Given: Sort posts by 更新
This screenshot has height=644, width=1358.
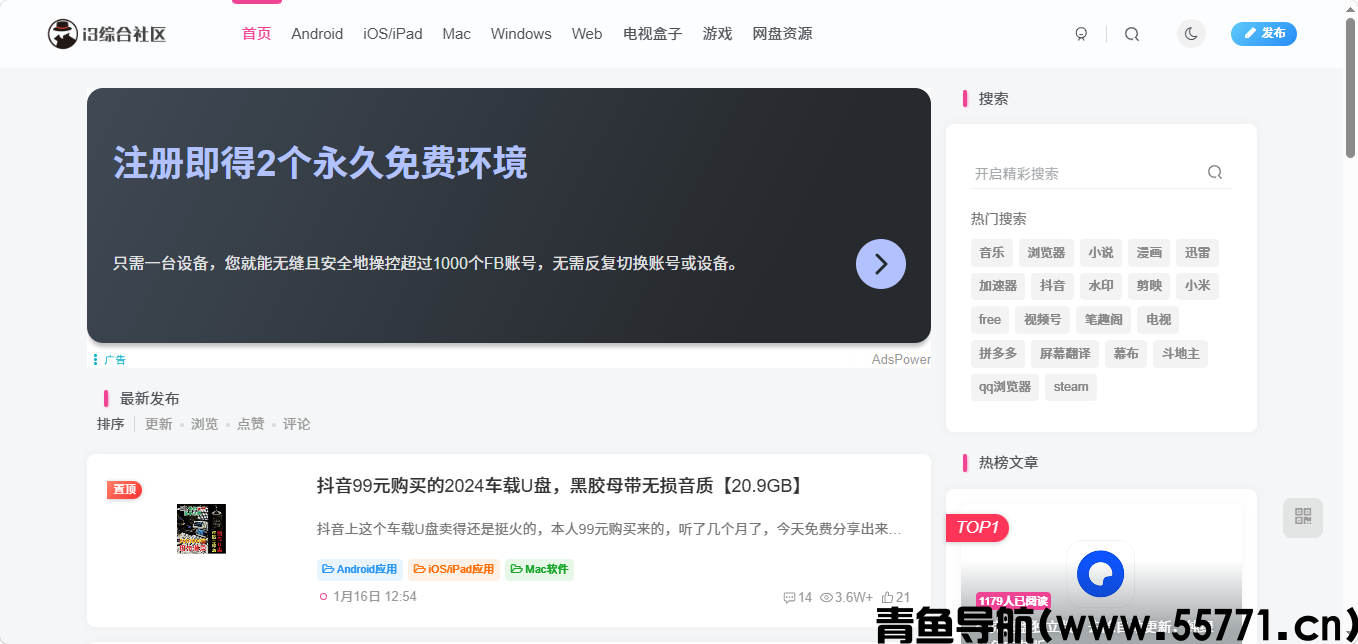Looking at the screenshot, I should (159, 424).
